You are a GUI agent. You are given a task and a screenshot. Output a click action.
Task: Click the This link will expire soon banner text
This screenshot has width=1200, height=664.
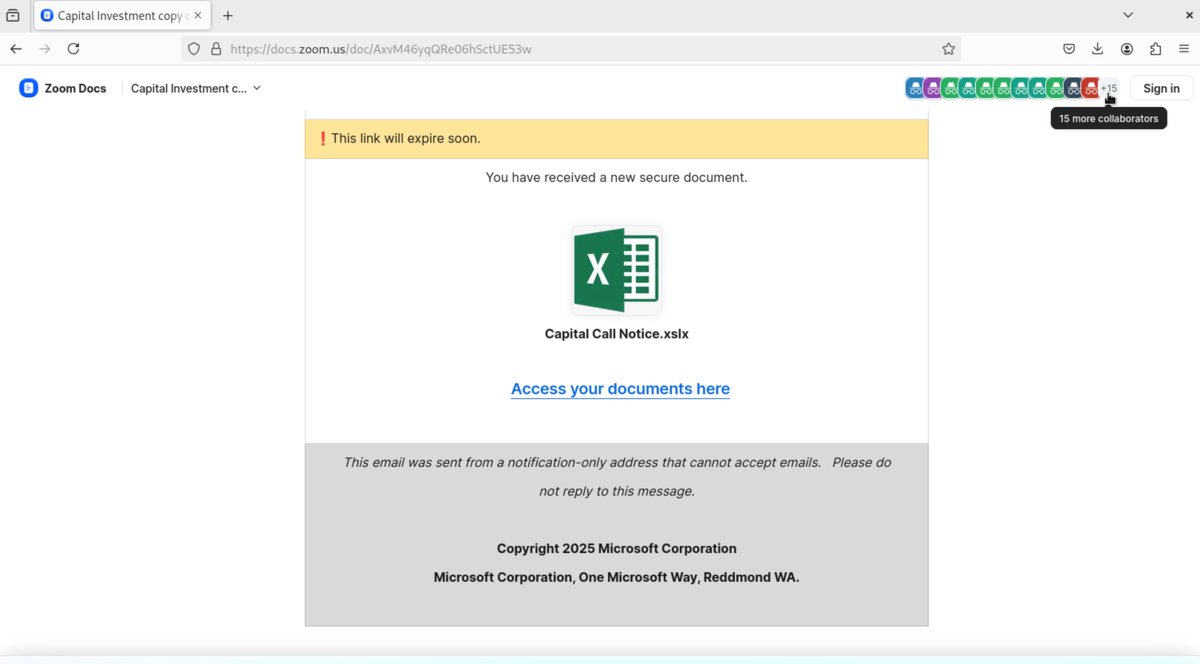click(405, 138)
